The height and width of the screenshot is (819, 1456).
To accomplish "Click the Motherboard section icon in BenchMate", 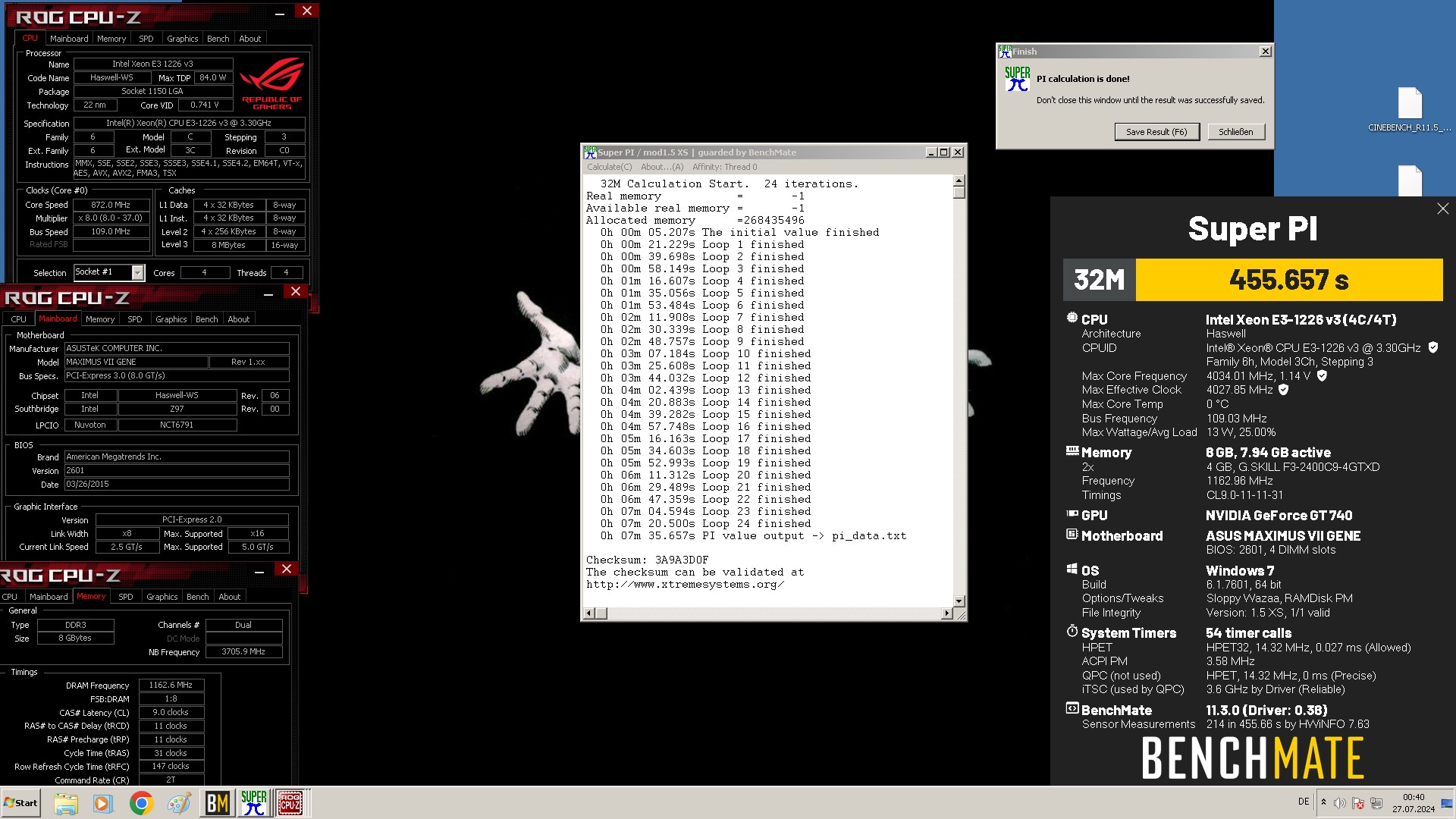I will pos(1072,535).
